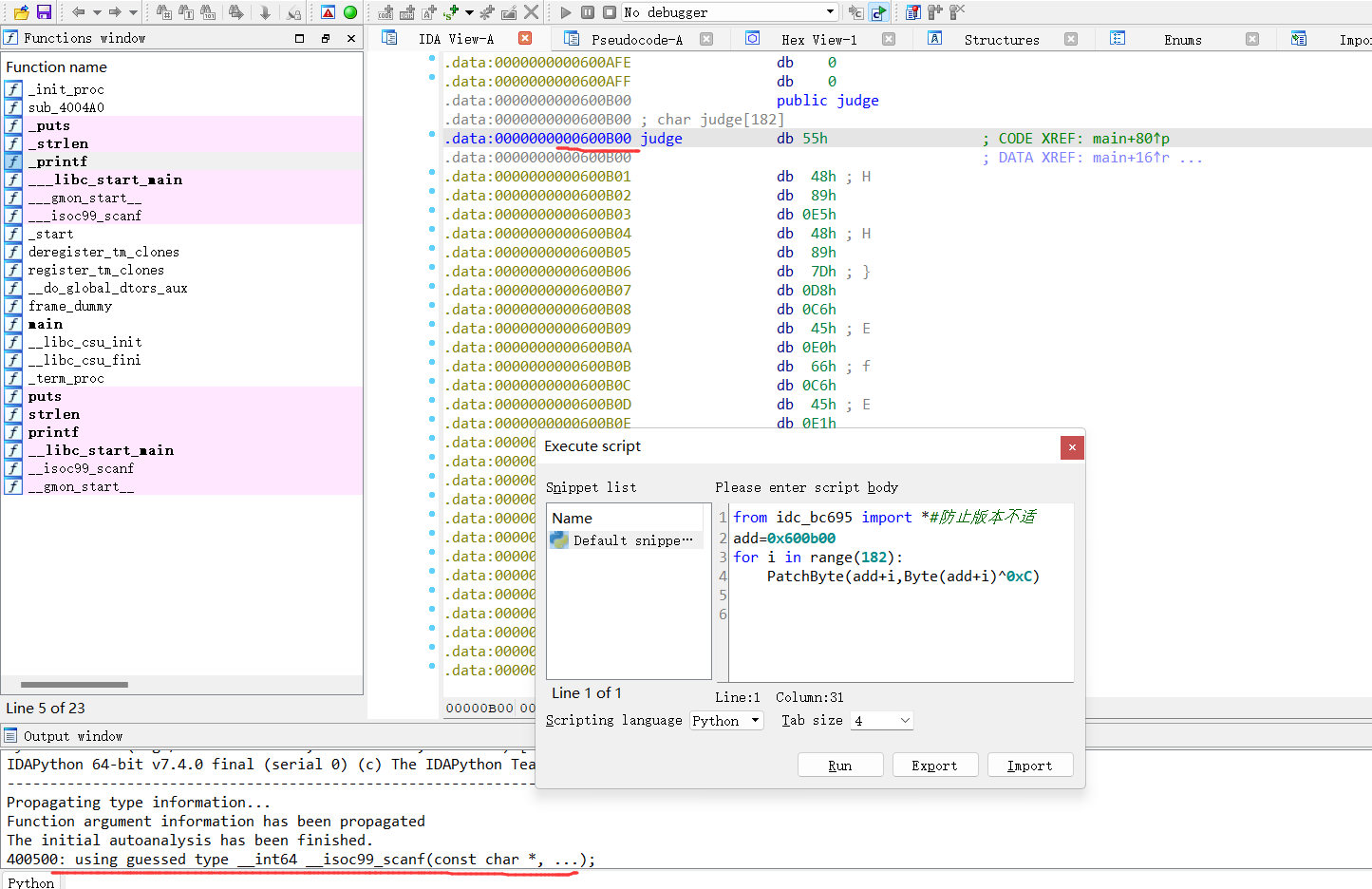Jump forward with the right arrow
This screenshot has height=889, width=1372.
(115, 12)
